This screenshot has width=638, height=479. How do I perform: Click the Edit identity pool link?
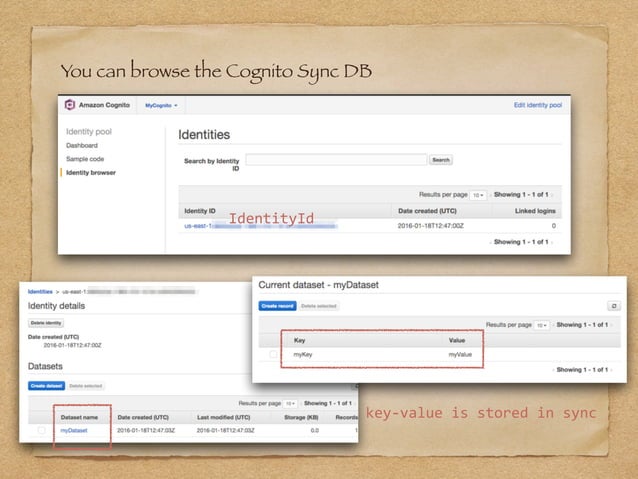point(537,105)
